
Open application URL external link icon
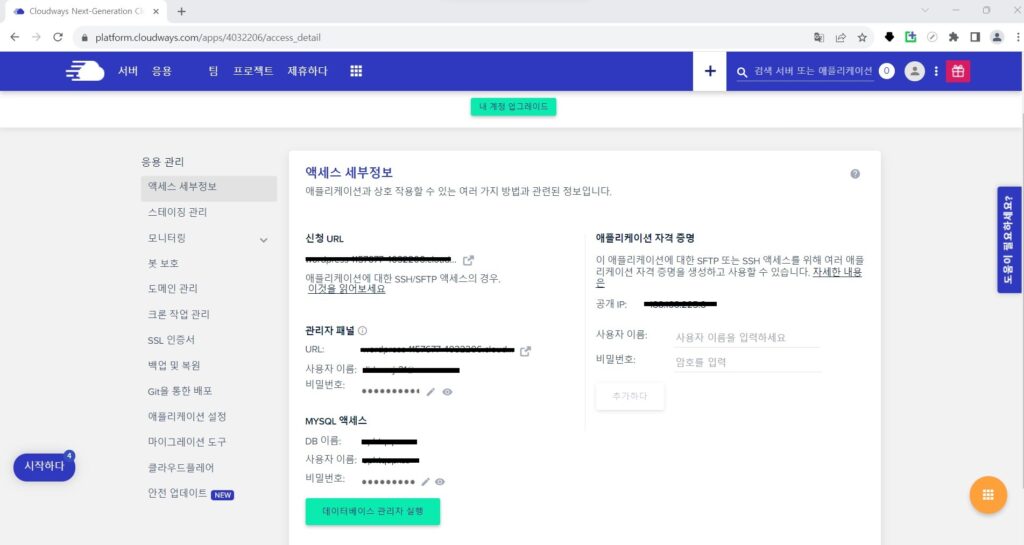tap(468, 260)
